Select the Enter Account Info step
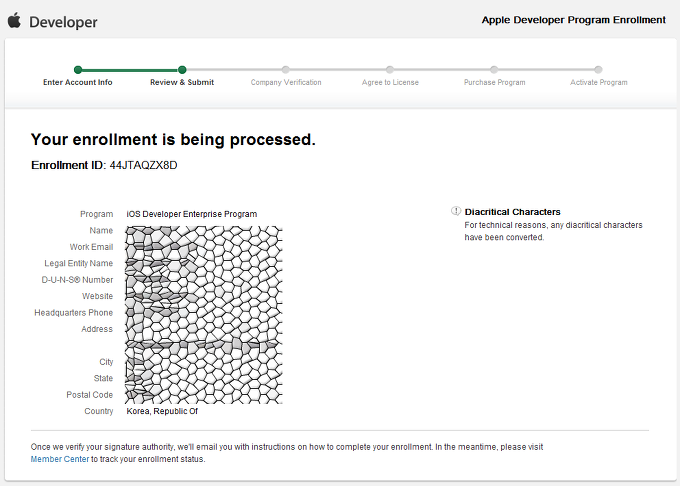Screen dimensions: 680x486 pyautogui.click(x=78, y=82)
